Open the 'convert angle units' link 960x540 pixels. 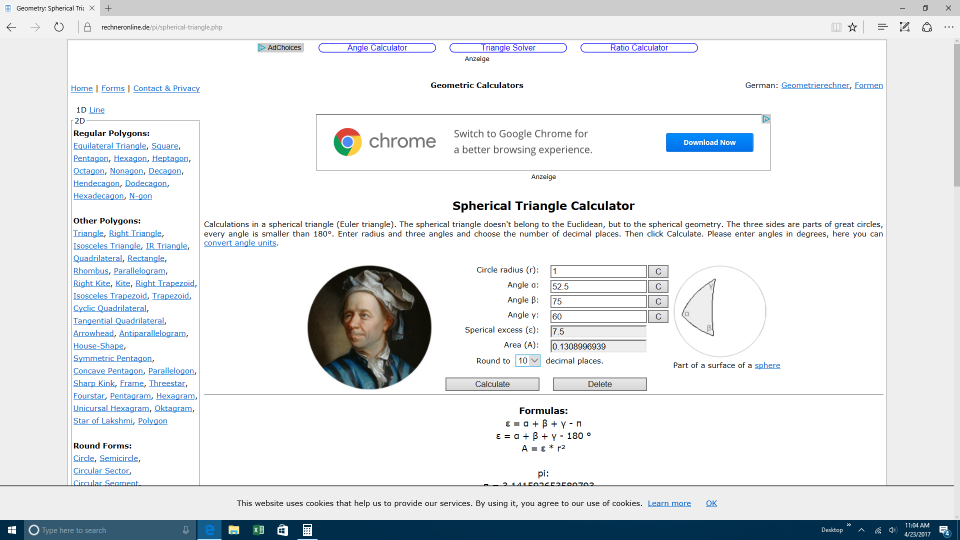point(240,243)
